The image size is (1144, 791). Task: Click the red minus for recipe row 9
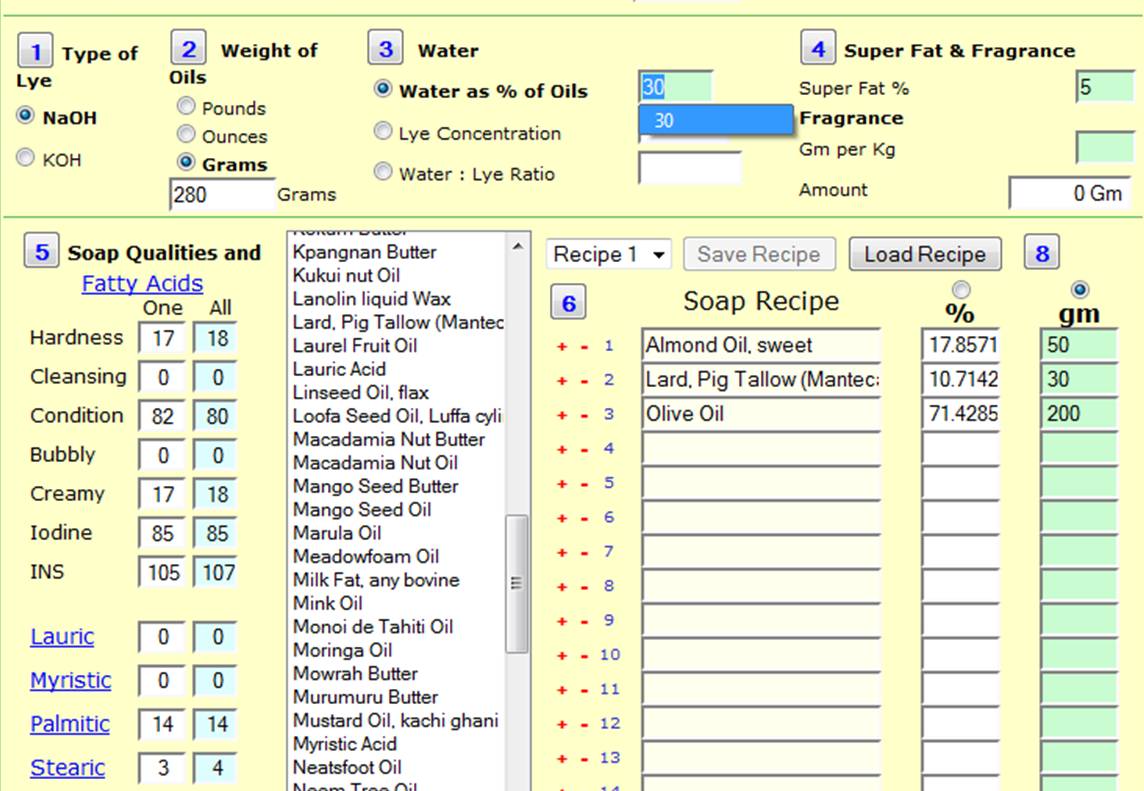click(x=584, y=621)
